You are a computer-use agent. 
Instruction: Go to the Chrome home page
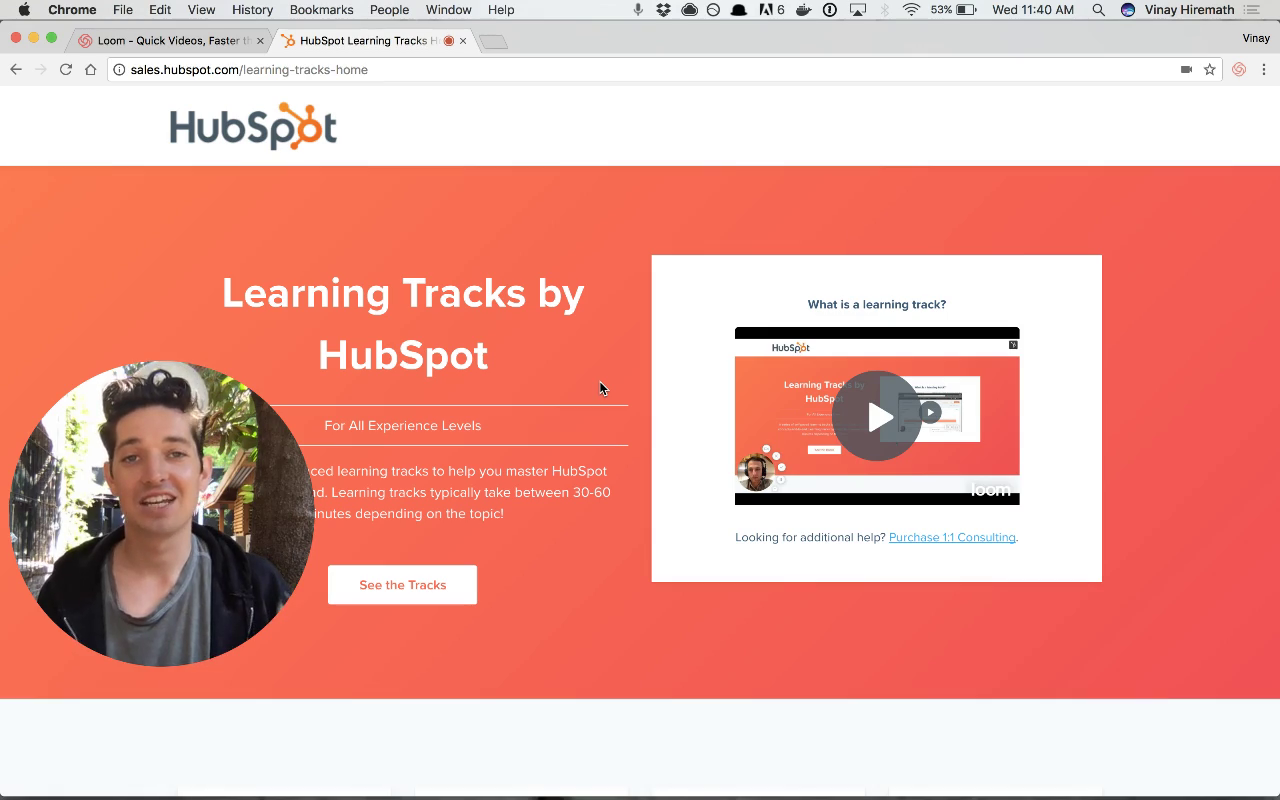(91, 70)
